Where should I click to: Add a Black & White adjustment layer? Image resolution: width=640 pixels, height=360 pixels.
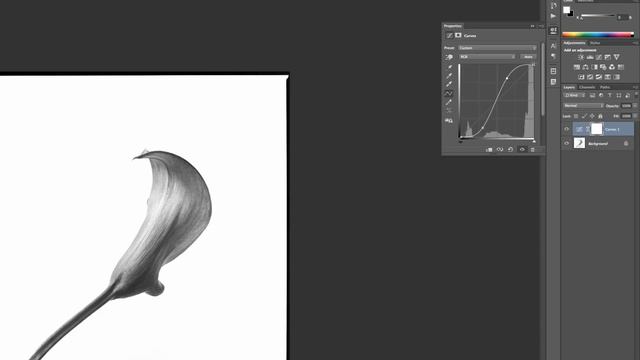pyautogui.click(x=594, y=67)
